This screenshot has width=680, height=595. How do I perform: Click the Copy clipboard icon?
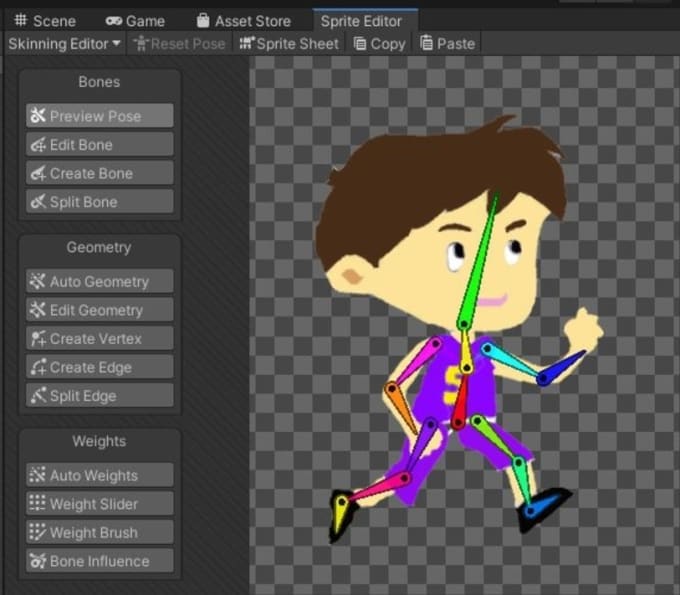tap(360, 43)
